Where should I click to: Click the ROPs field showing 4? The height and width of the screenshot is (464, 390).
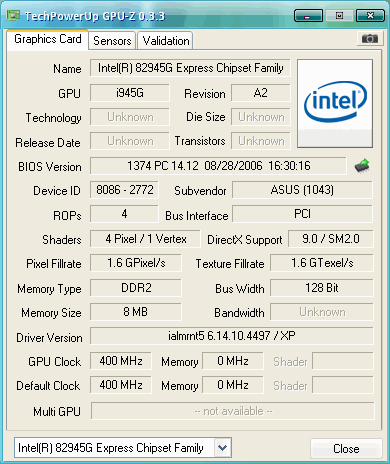pyautogui.click(x=124, y=214)
